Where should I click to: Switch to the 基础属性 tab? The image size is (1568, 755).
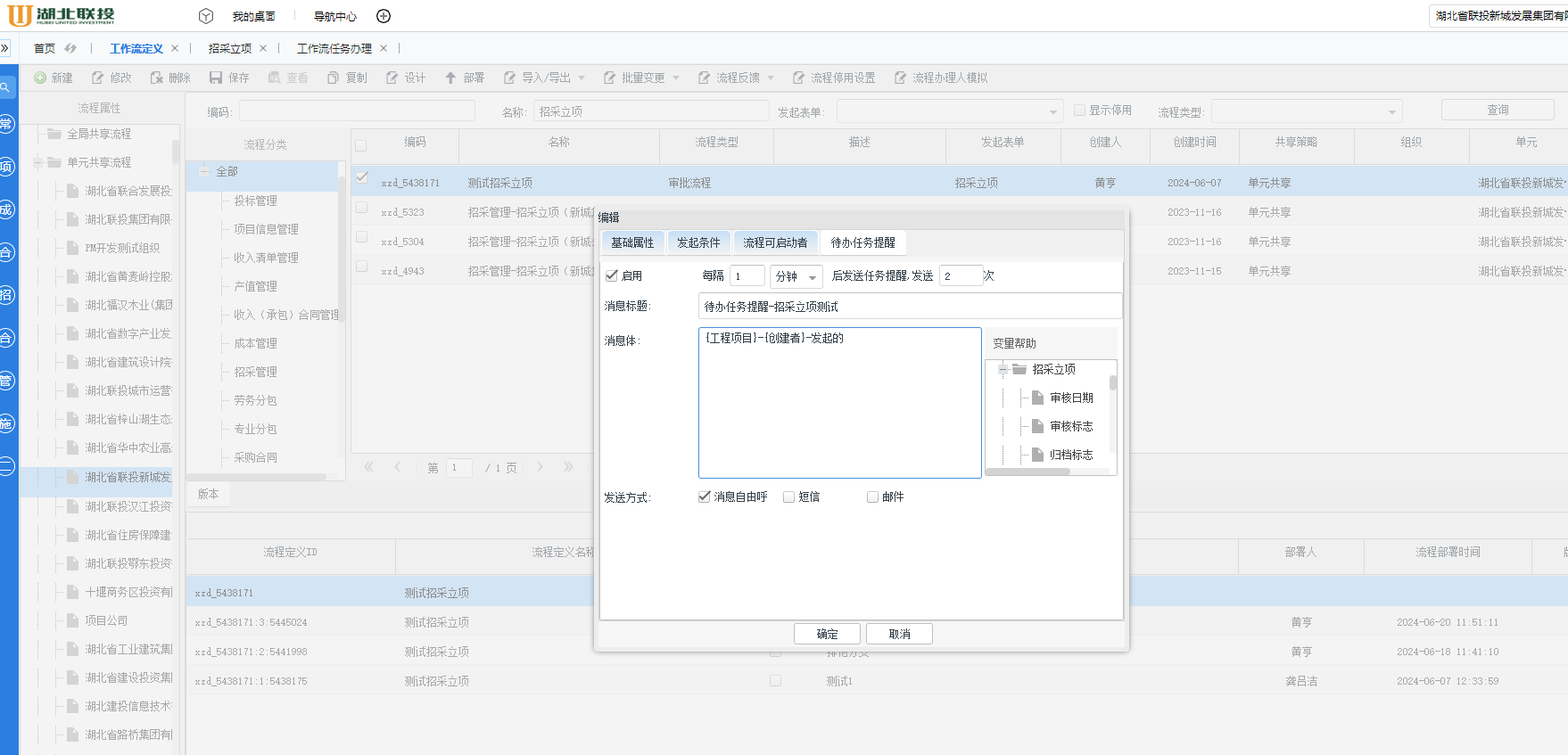pyautogui.click(x=632, y=242)
